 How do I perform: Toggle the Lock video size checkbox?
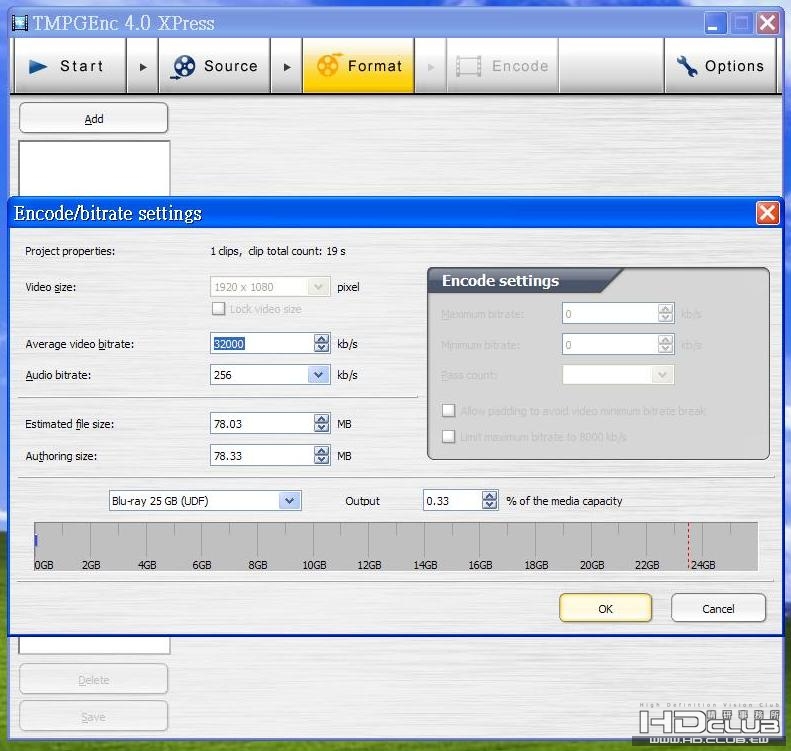click(x=218, y=309)
